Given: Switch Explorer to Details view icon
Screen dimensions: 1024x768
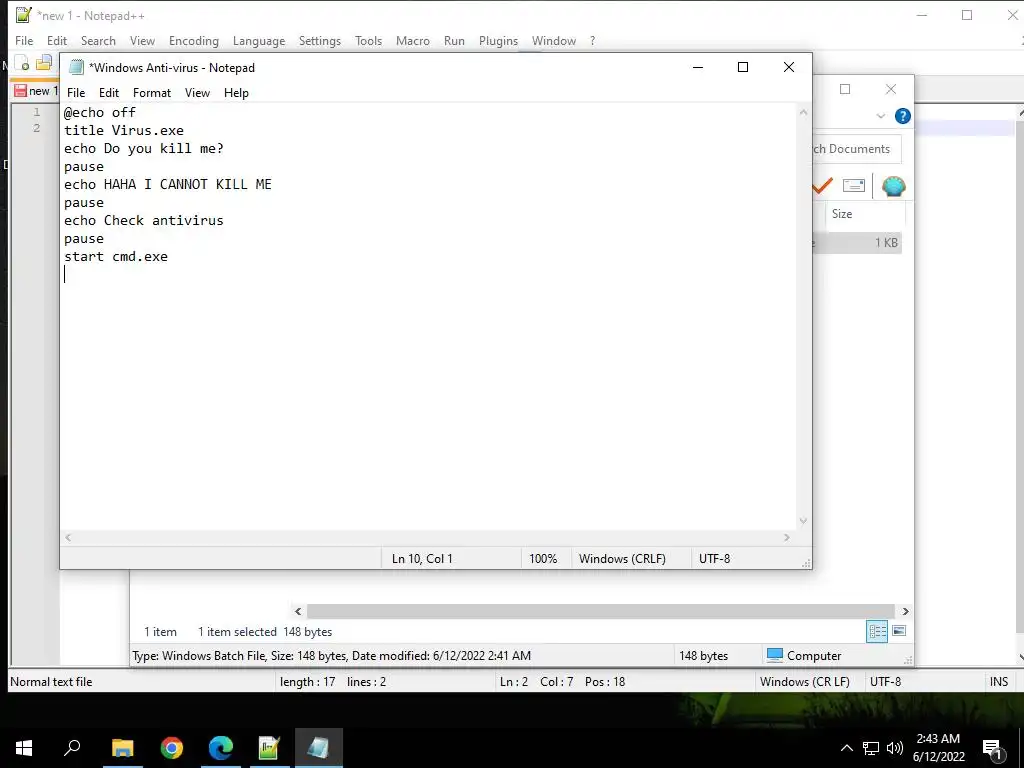Looking at the screenshot, I should [x=877, y=631].
